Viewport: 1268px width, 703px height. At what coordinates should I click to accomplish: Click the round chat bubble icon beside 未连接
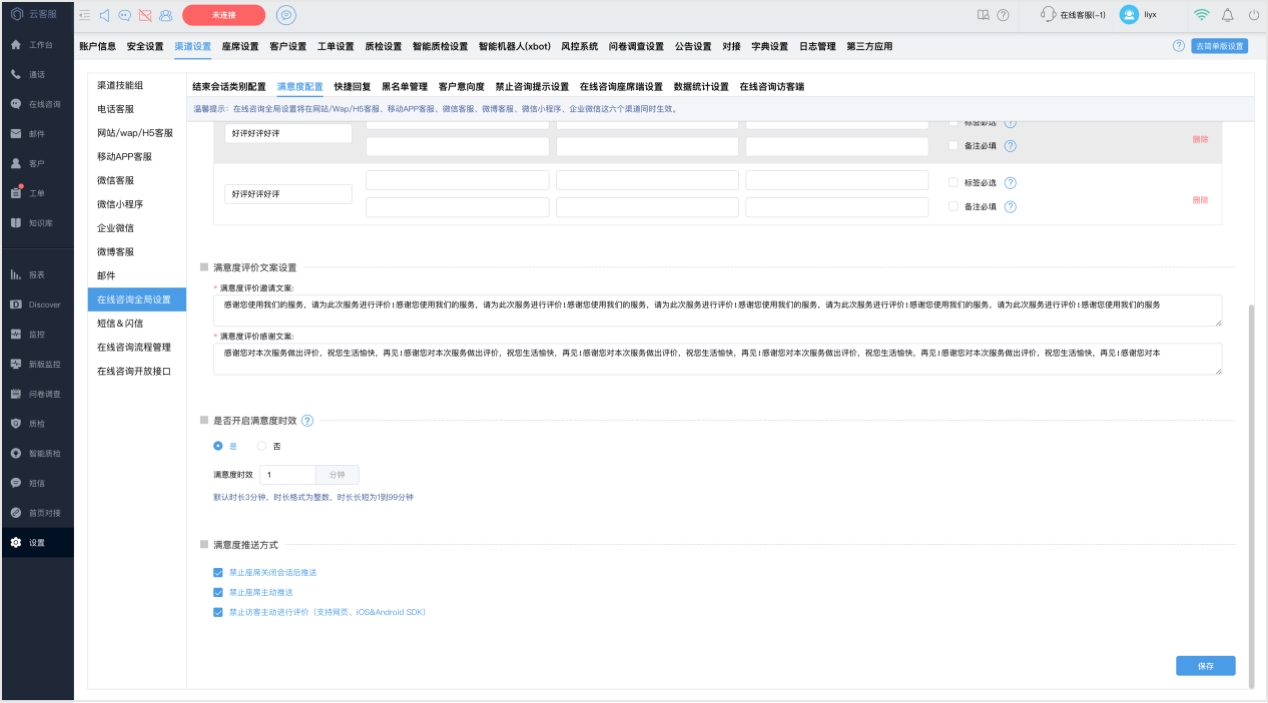[286, 15]
